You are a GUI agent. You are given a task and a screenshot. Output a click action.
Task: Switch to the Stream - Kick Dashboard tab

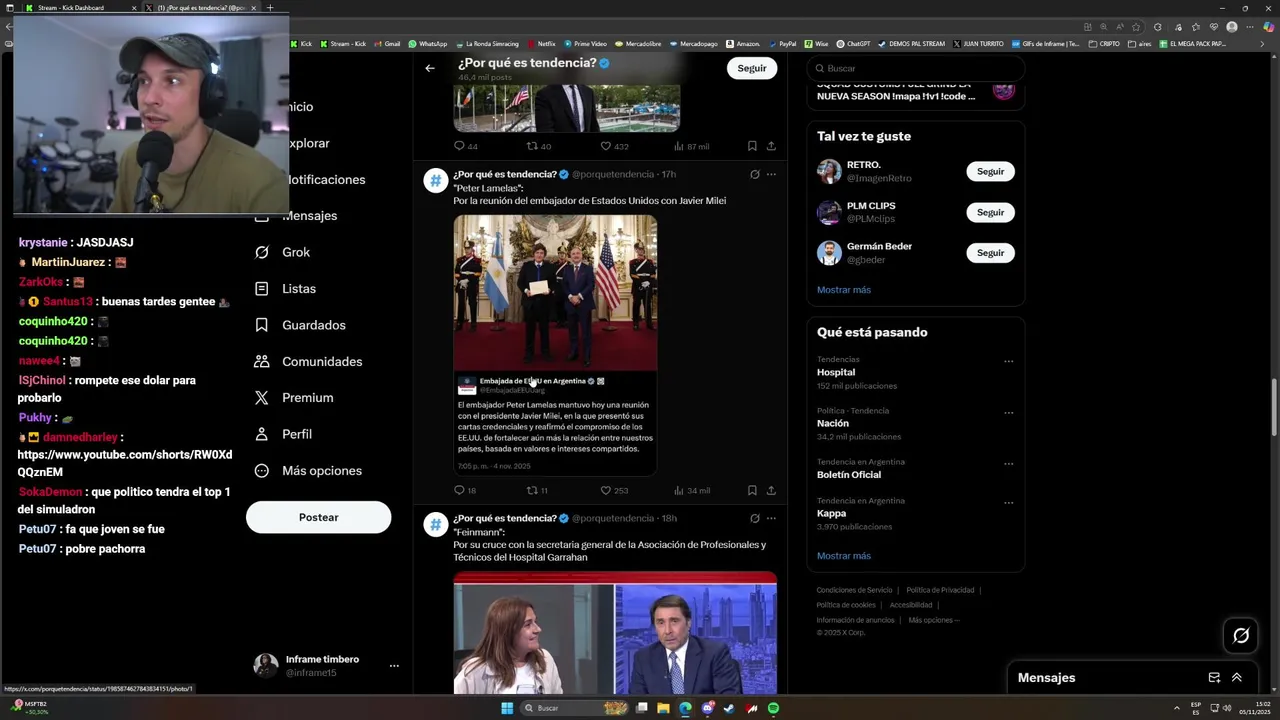[x=78, y=8]
